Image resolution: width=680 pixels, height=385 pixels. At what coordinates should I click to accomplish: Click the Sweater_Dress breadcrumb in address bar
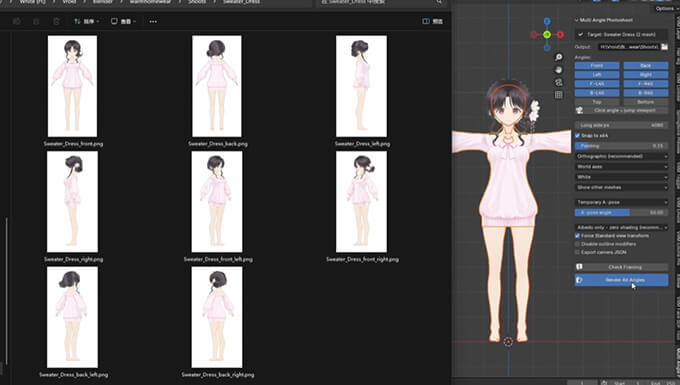[x=242, y=2]
